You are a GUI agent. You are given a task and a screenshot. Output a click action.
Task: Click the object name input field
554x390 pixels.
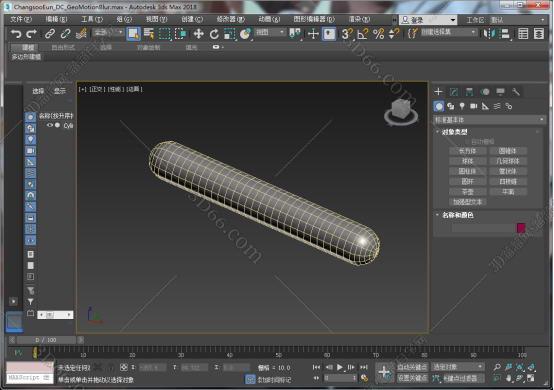click(483, 228)
